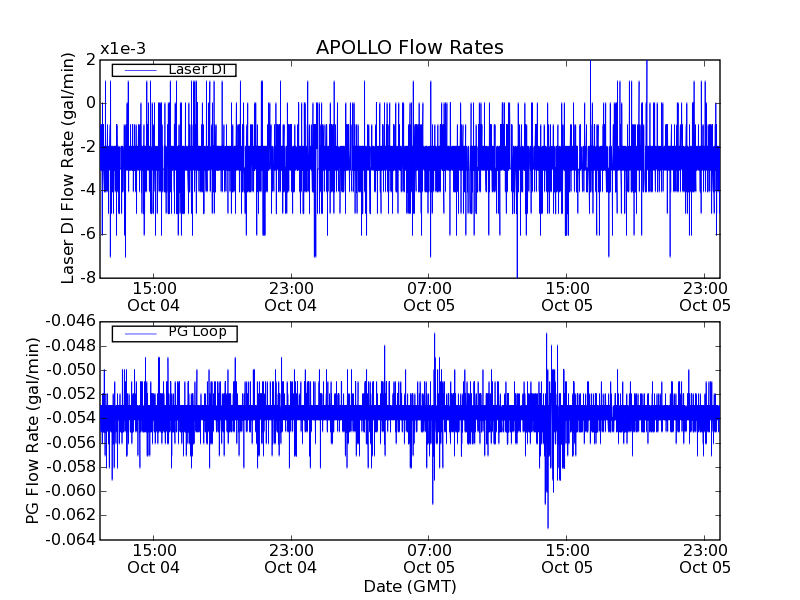Click the "-0.062" tick on PG axis
Screen dimensions: 800x600
70,515
